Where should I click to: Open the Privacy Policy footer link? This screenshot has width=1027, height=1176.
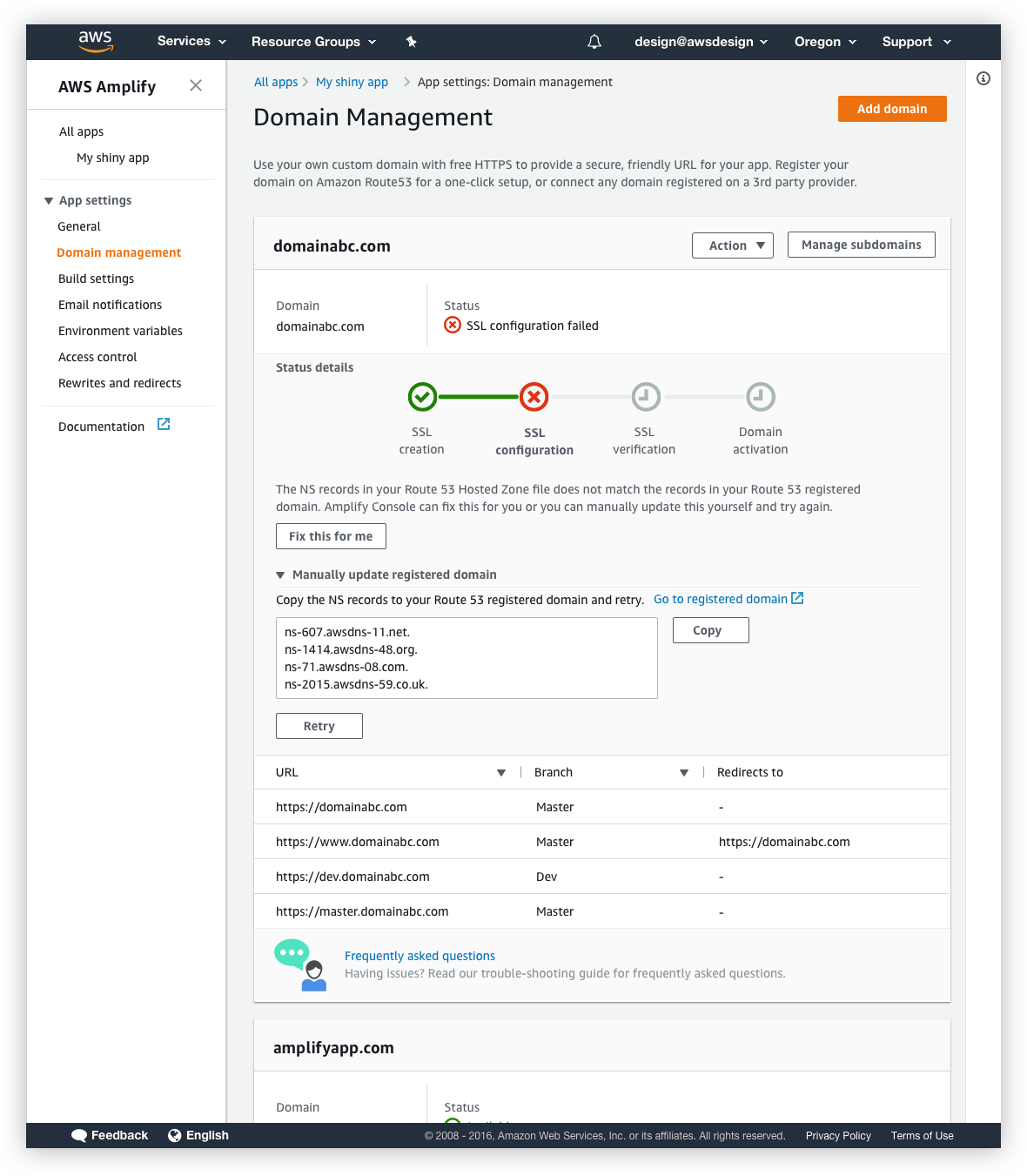pos(838,1136)
